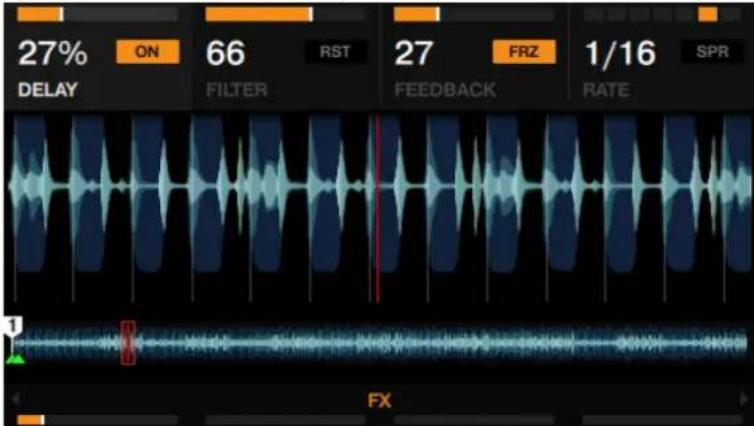The height and width of the screenshot is (426, 754).
Task: Click the red playhead line in waveform
Action: point(377,209)
